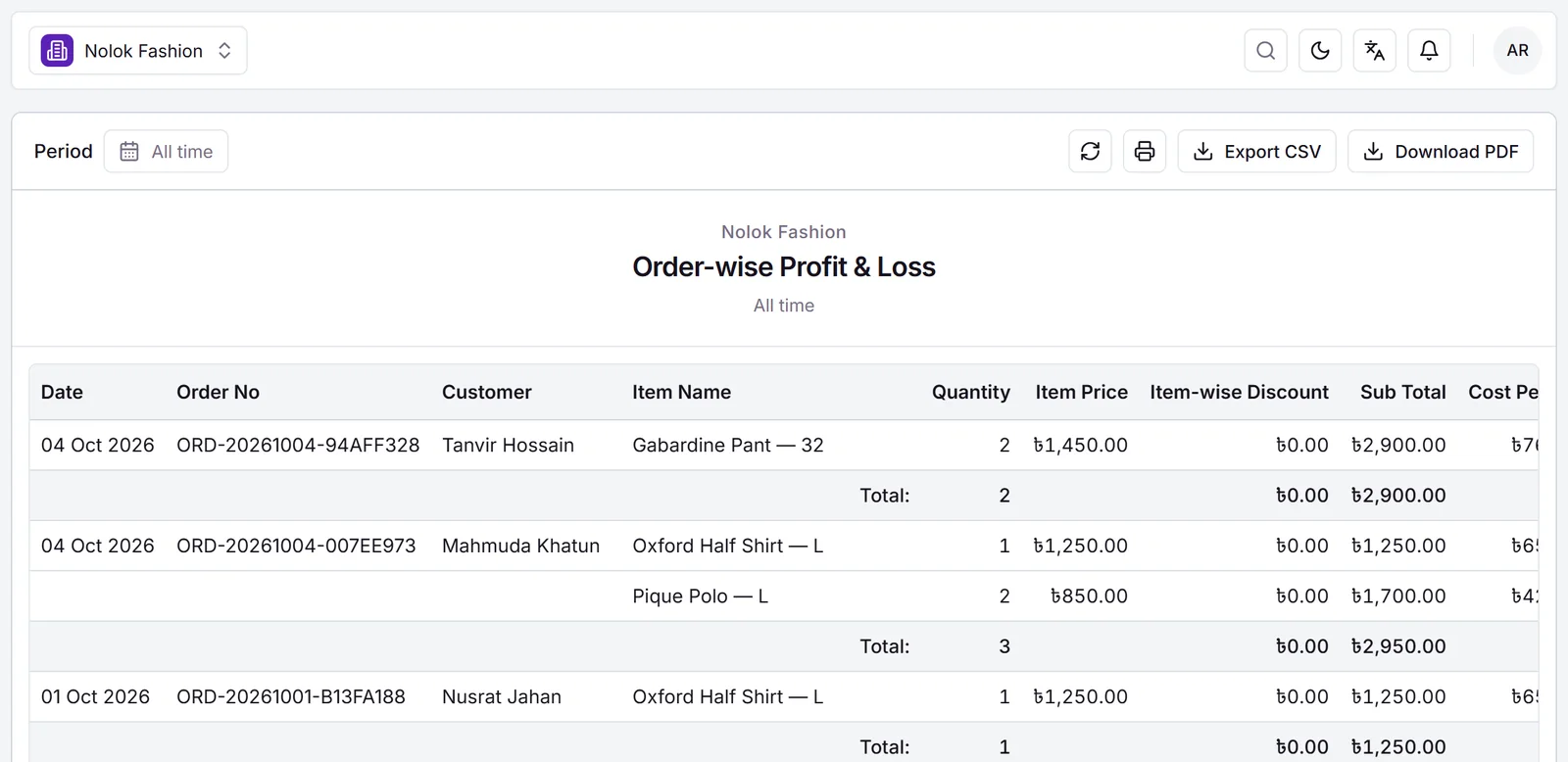The height and width of the screenshot is (762, 1568).
Task: Click the Quantity column header
Action: tap(970, 393)
